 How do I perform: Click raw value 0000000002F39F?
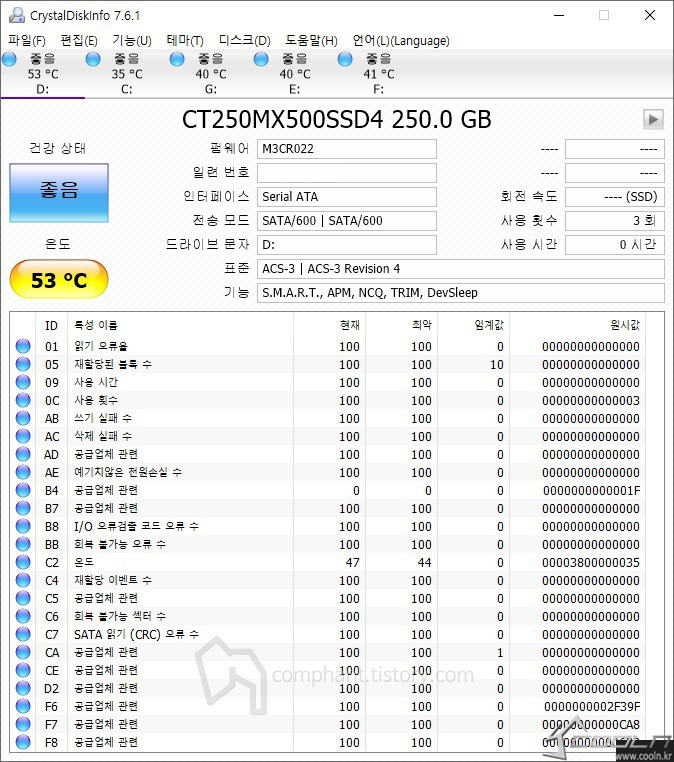pyautogui.click(x=592, y=707)
